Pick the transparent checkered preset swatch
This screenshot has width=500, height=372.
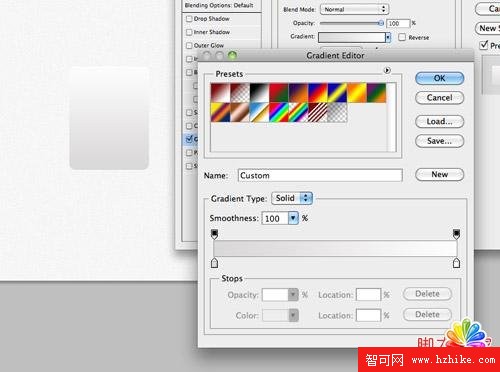(x=337, y=112)
